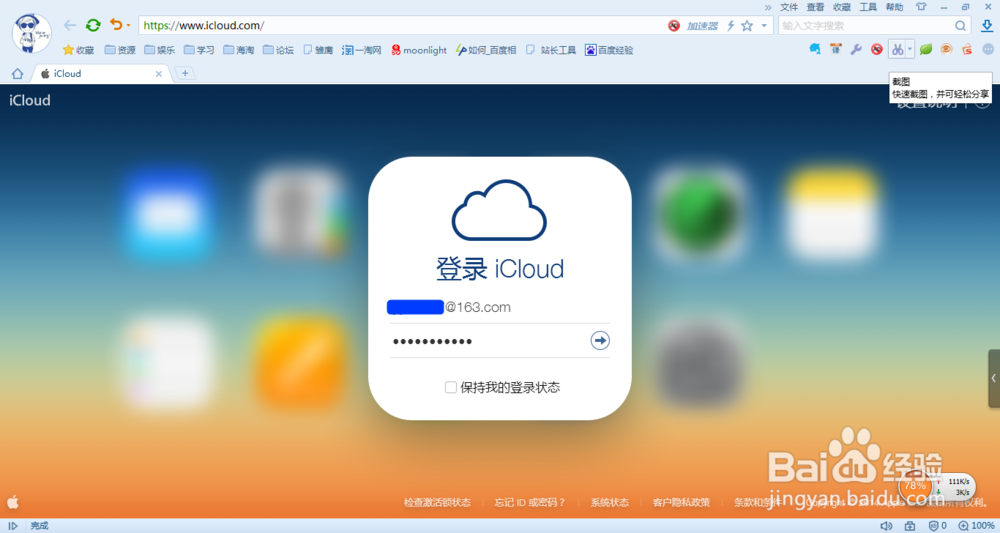Click the ad-block icon in the address bar
This screenshot has width=1000, height=533.
673,26
